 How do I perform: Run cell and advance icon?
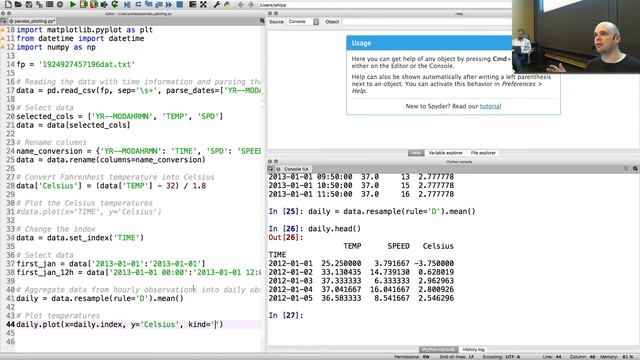pyautogui.click(x=94, y=4)
